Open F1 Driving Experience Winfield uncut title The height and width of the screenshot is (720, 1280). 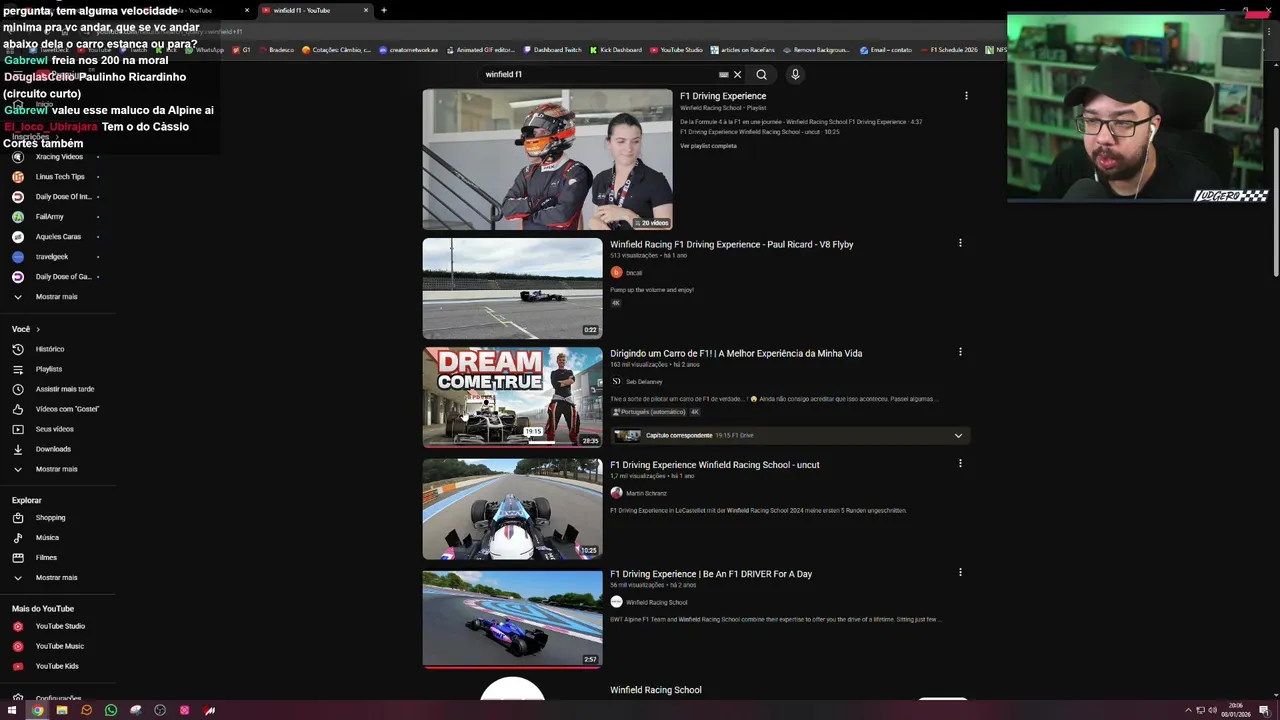[715, 465]
